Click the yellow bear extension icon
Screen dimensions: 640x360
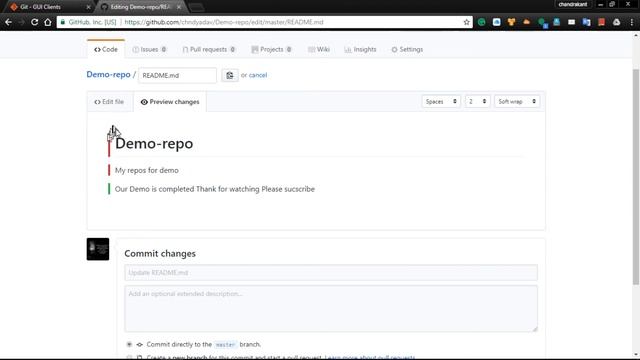pyautogui.click(x=511, y=22)
